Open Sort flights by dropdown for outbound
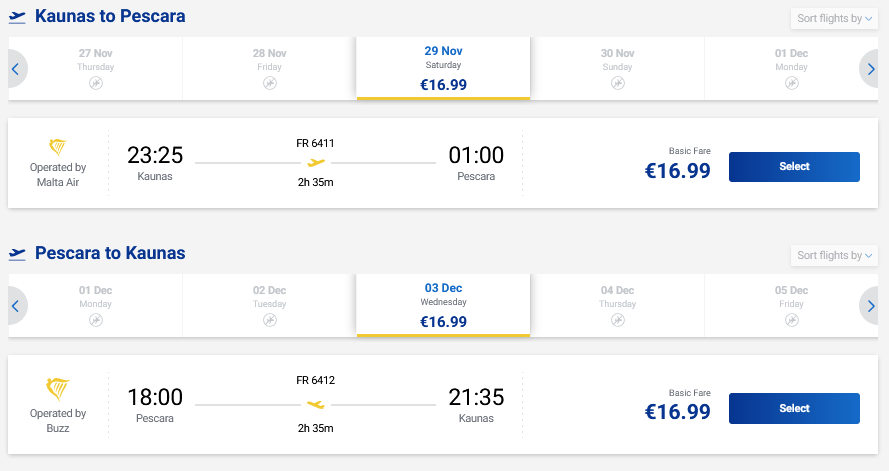The height and width of the screenshot is (471, 889). (834, 18)
